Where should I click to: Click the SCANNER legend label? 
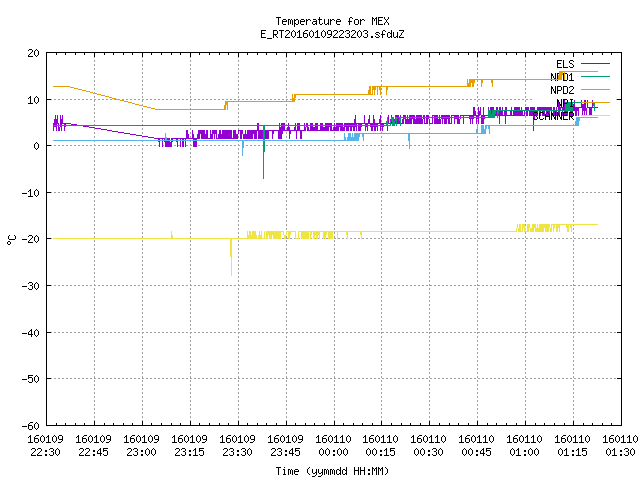click(x=553, y=116)
